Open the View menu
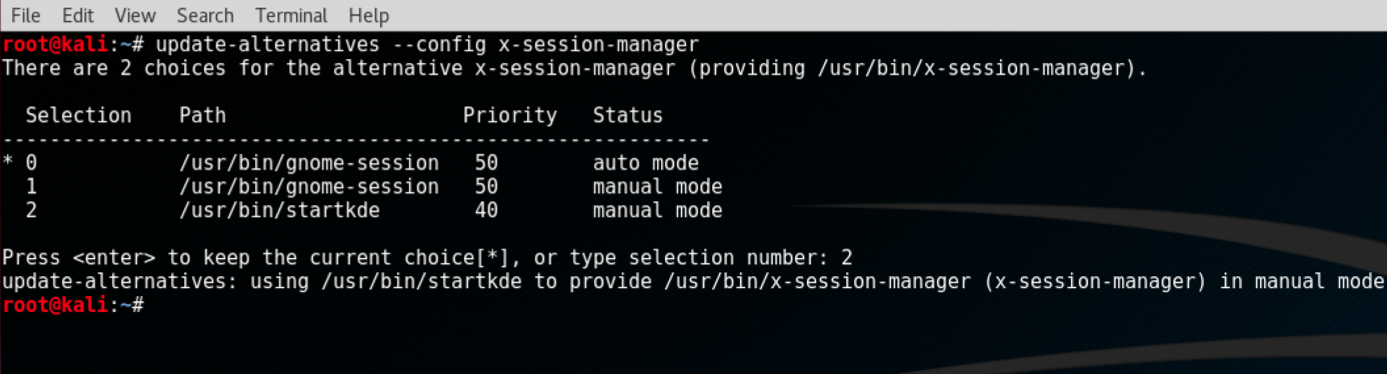The width and height of the screenshot is (1387, 374). pos(135,15)
